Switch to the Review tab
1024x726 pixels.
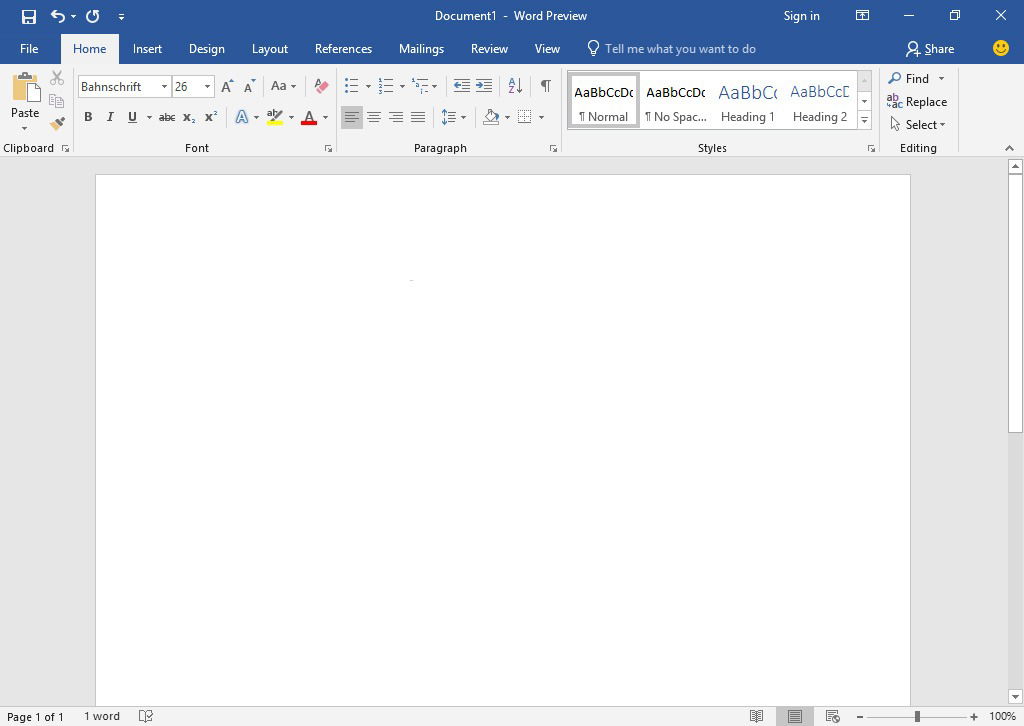tap(489, 49)
